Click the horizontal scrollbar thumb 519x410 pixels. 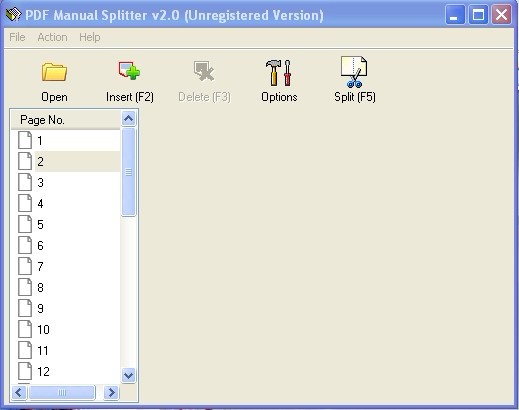62,392
